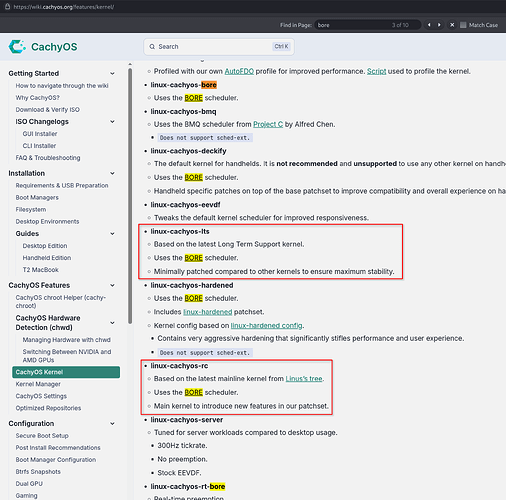Open the Kernel Manager sidebar page
The width and height of the screenshot is (506, 500).
click(38, 384)
